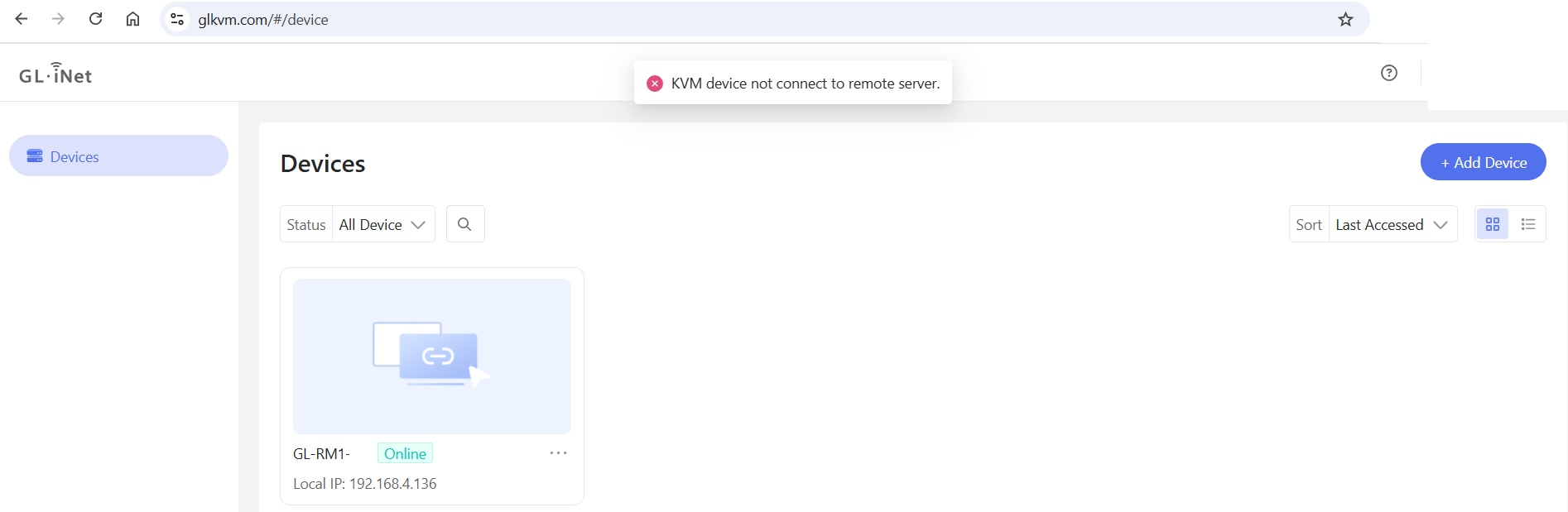Go to browser home page
Image resolution: width=1568 pixels, height=512 pixels.
point(132,19)
